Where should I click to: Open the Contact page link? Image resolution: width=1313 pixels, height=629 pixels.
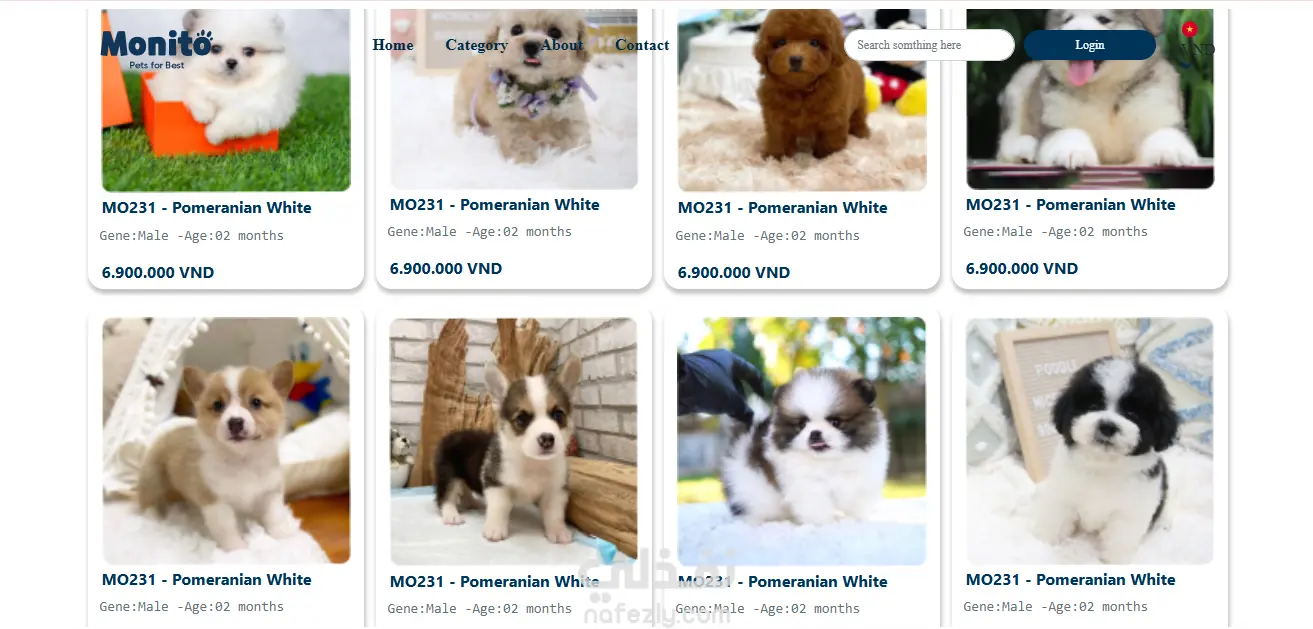[642, 45]
